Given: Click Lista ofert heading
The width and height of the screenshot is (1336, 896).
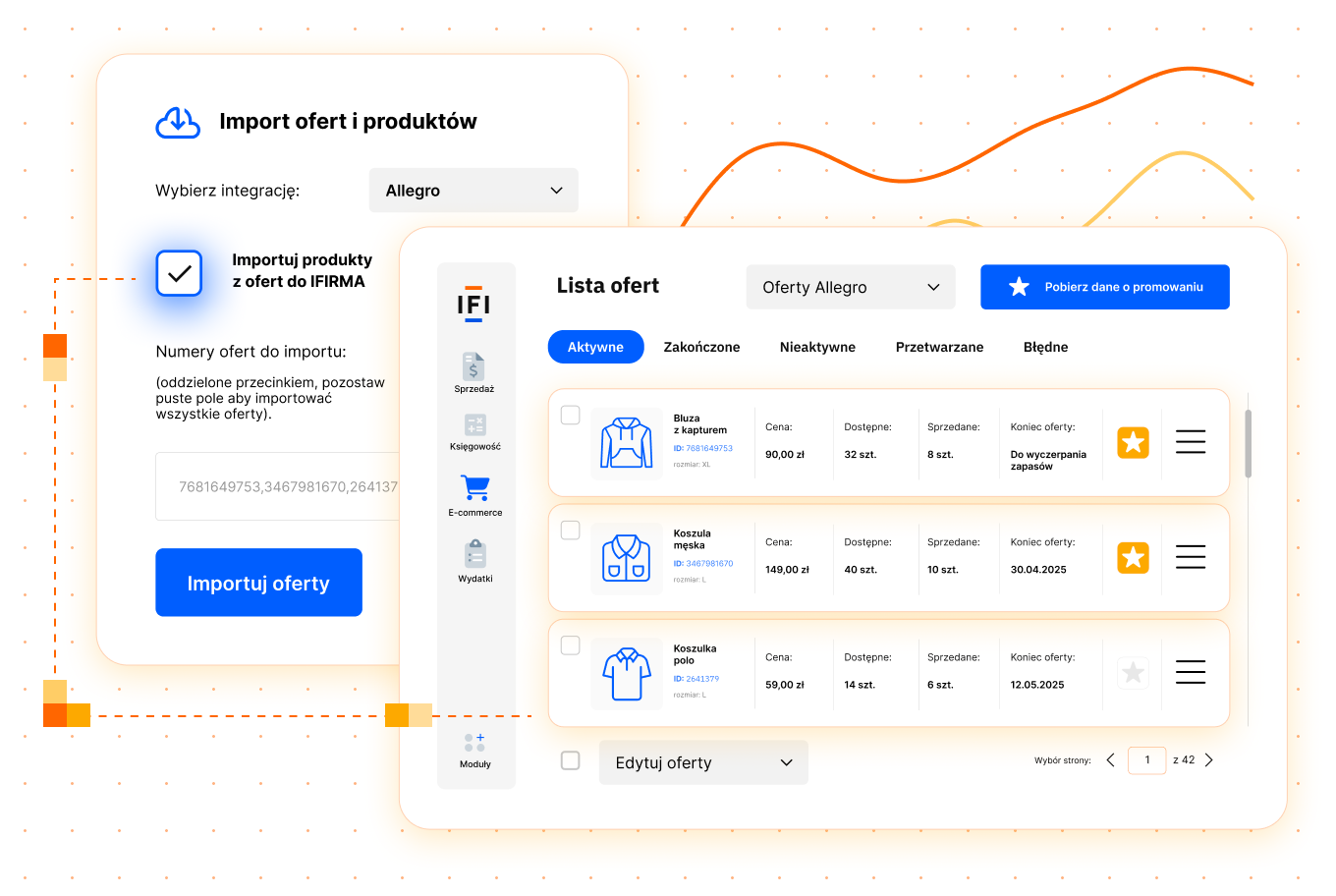Looking at the screenshot, I should click(608, 286).
